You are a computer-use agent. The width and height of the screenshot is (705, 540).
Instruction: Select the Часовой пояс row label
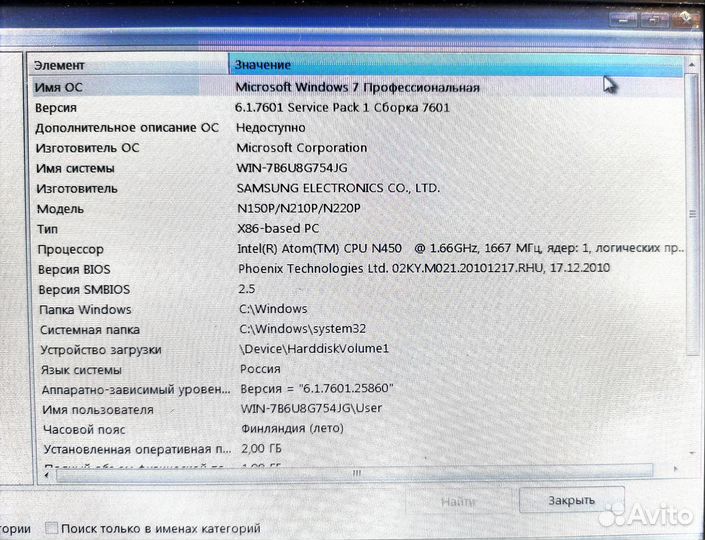(x=84, y=430)
